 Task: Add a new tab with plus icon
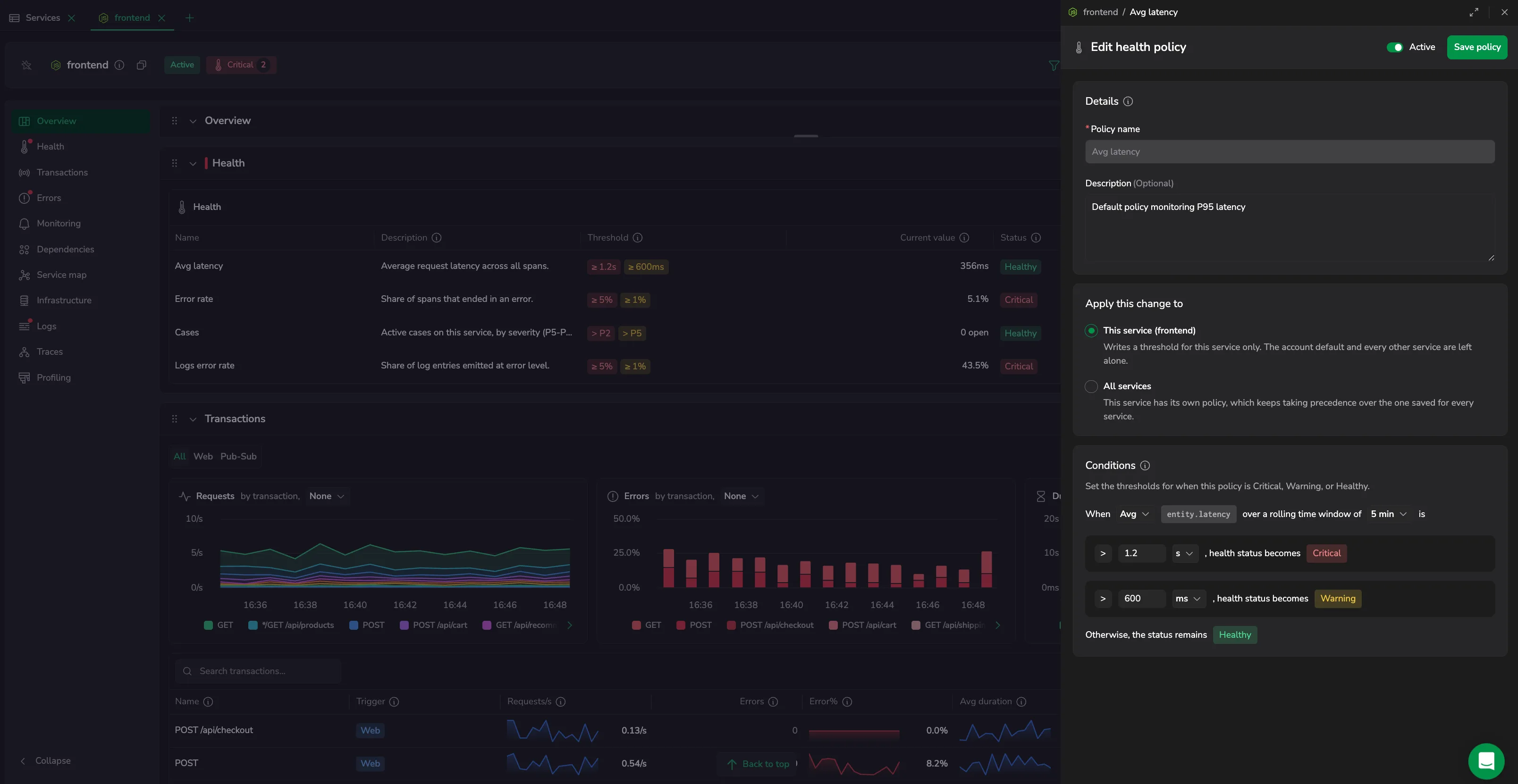pyautogui.click(x=189, y=17)
